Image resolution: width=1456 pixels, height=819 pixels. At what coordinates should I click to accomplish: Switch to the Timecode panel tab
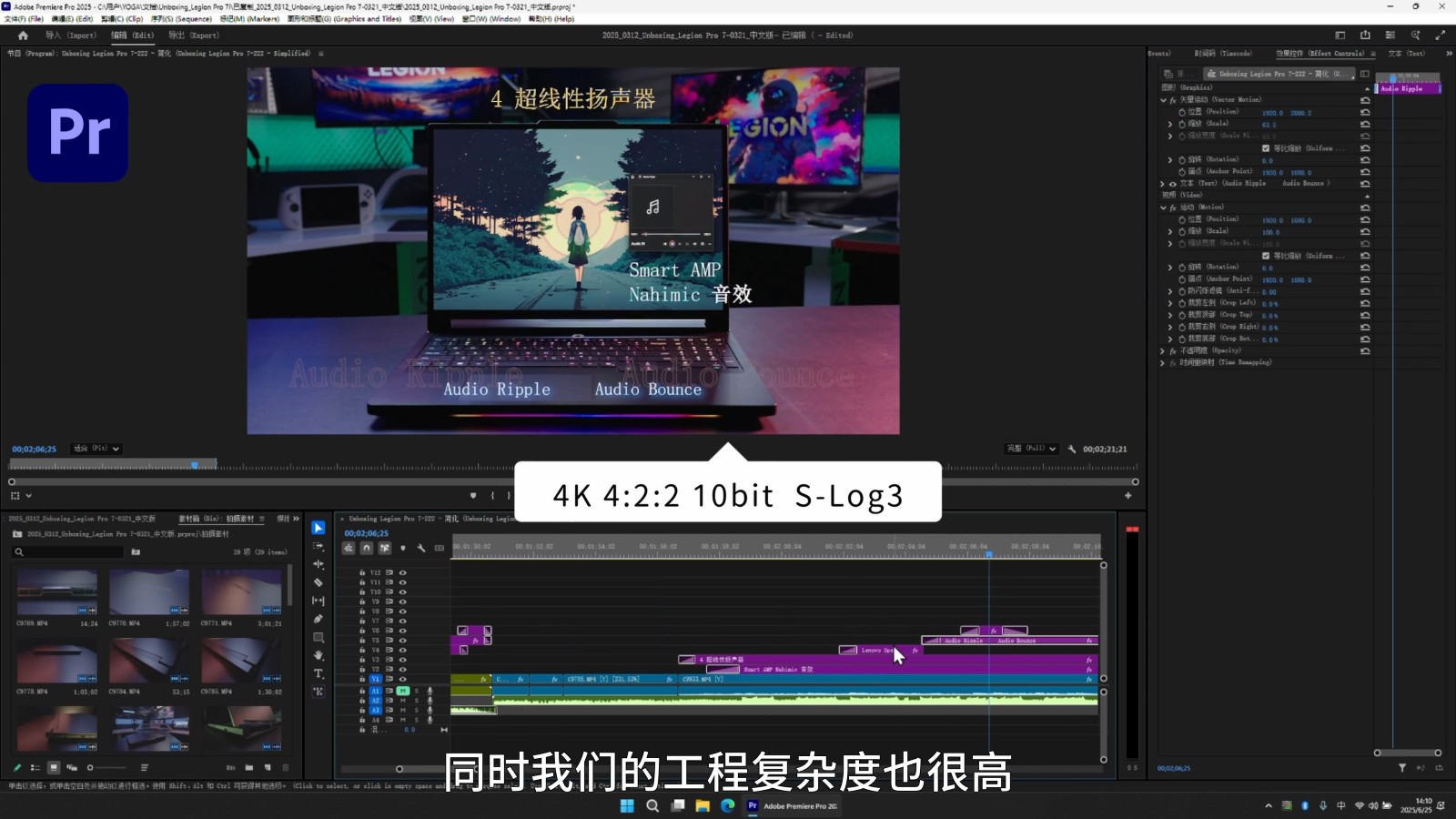pos(1223,54)
